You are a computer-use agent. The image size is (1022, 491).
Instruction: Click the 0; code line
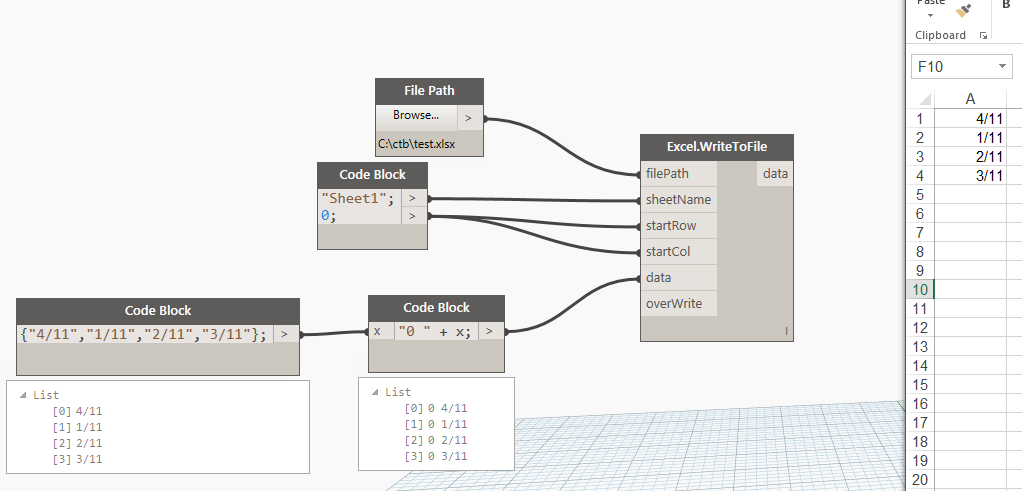(328, 216)
